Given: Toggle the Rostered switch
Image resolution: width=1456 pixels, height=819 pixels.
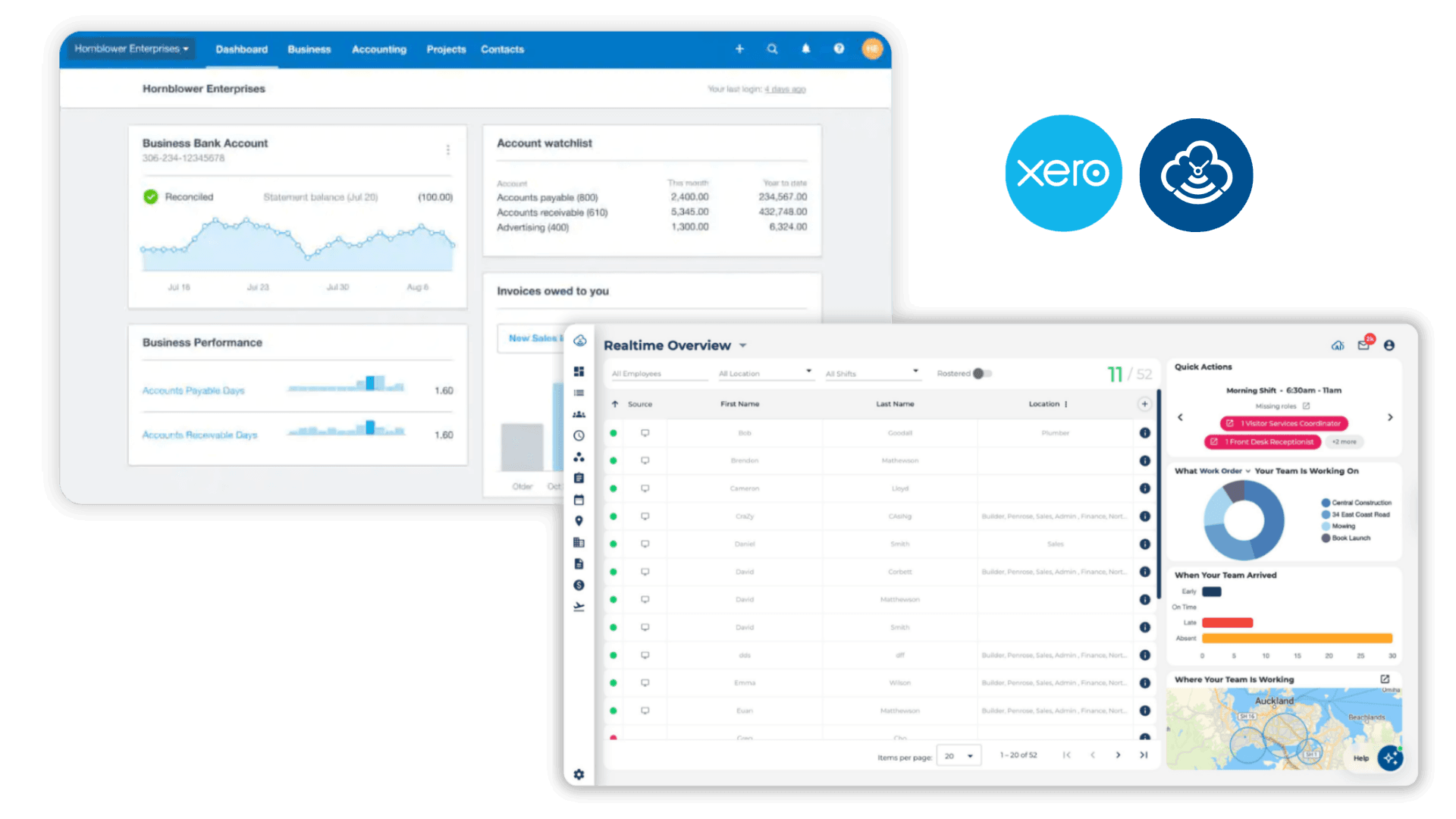Looking at the screenshot, I should (983, 374).
